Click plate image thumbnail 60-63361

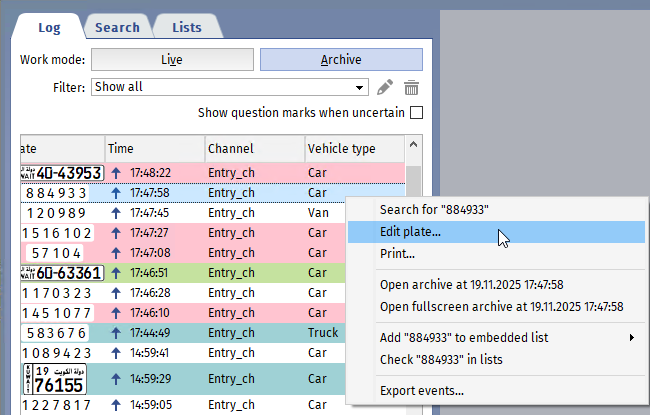click(x=61, y=272)
